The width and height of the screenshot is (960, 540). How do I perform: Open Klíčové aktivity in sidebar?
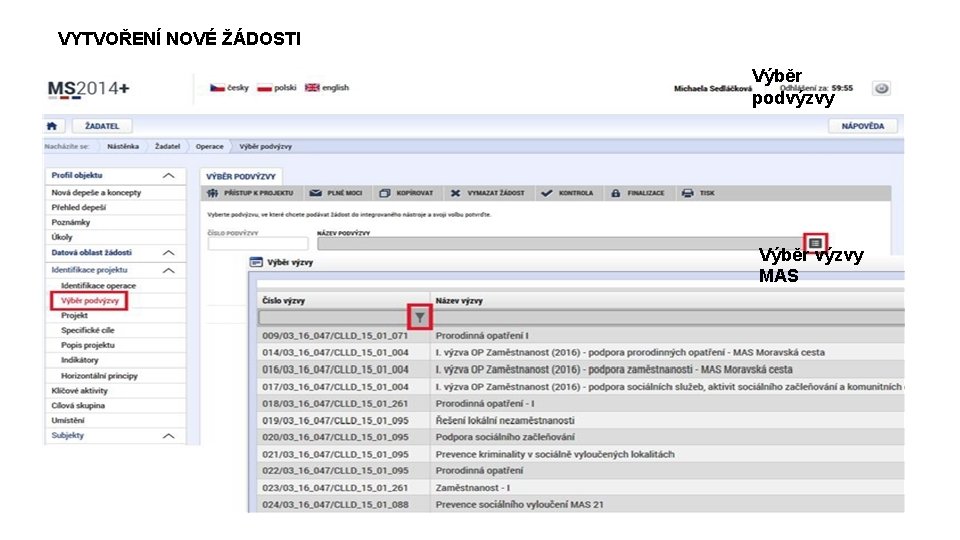80,391
